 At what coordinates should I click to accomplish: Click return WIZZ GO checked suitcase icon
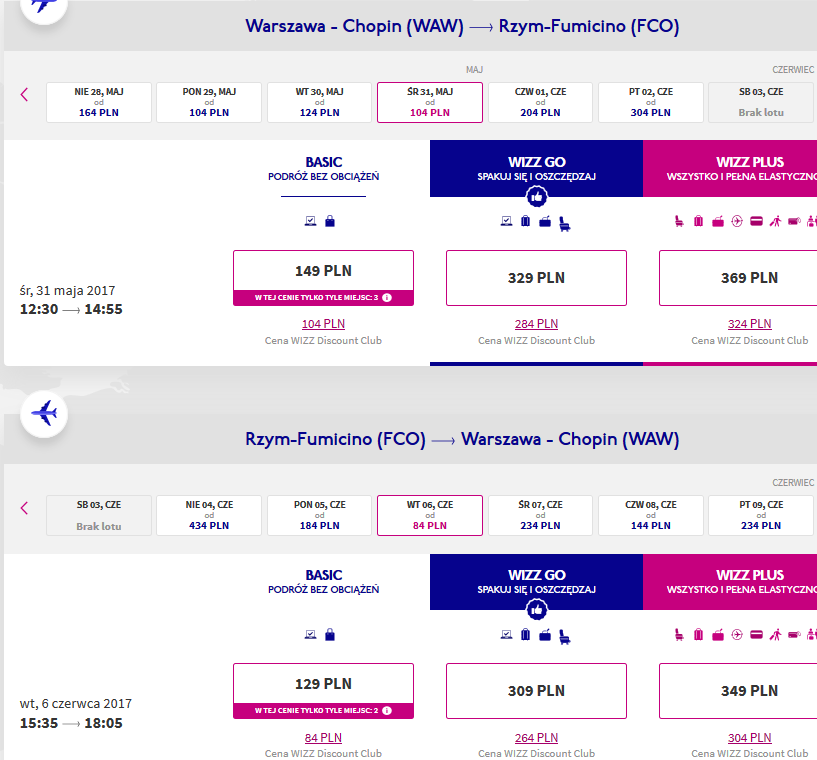click(x=526, y=634)
